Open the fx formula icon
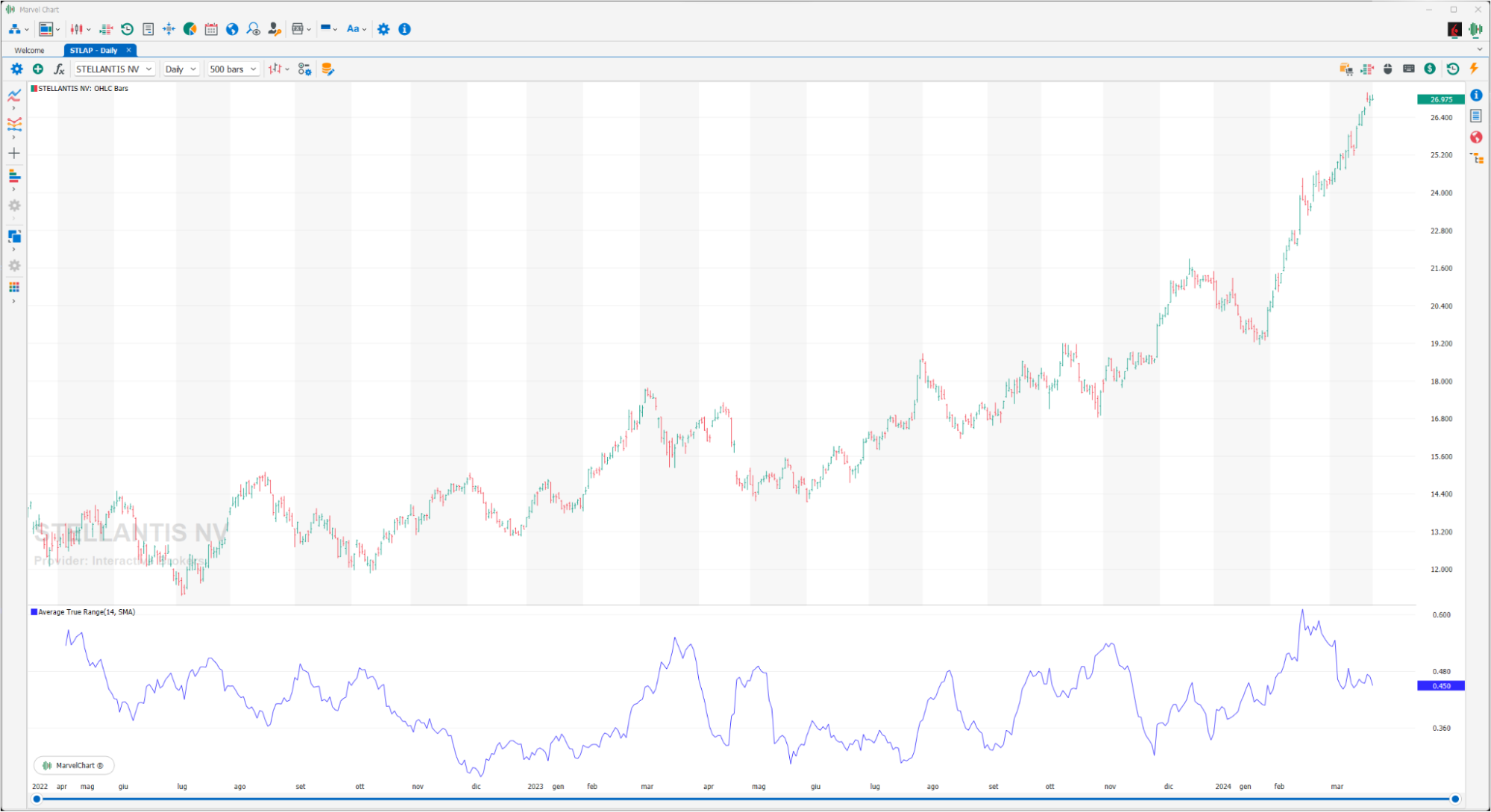Image resolution: width=1491 pixels, height=812 pixels. coord(59,69)
